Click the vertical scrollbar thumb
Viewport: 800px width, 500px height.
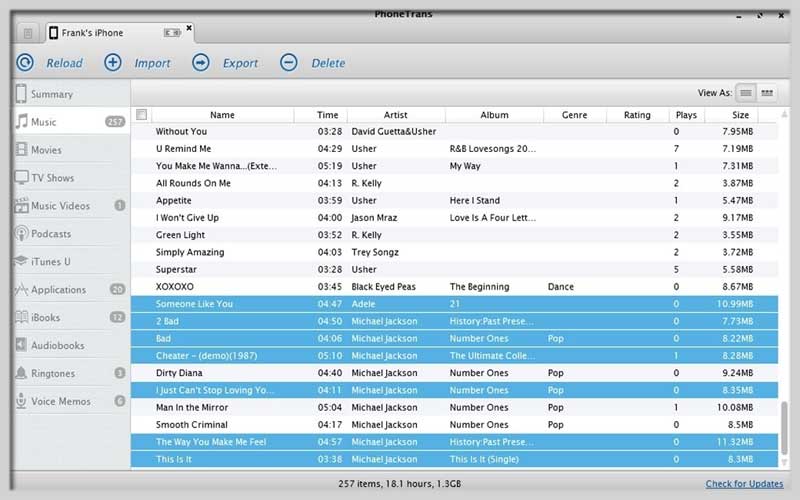point(784,428)
